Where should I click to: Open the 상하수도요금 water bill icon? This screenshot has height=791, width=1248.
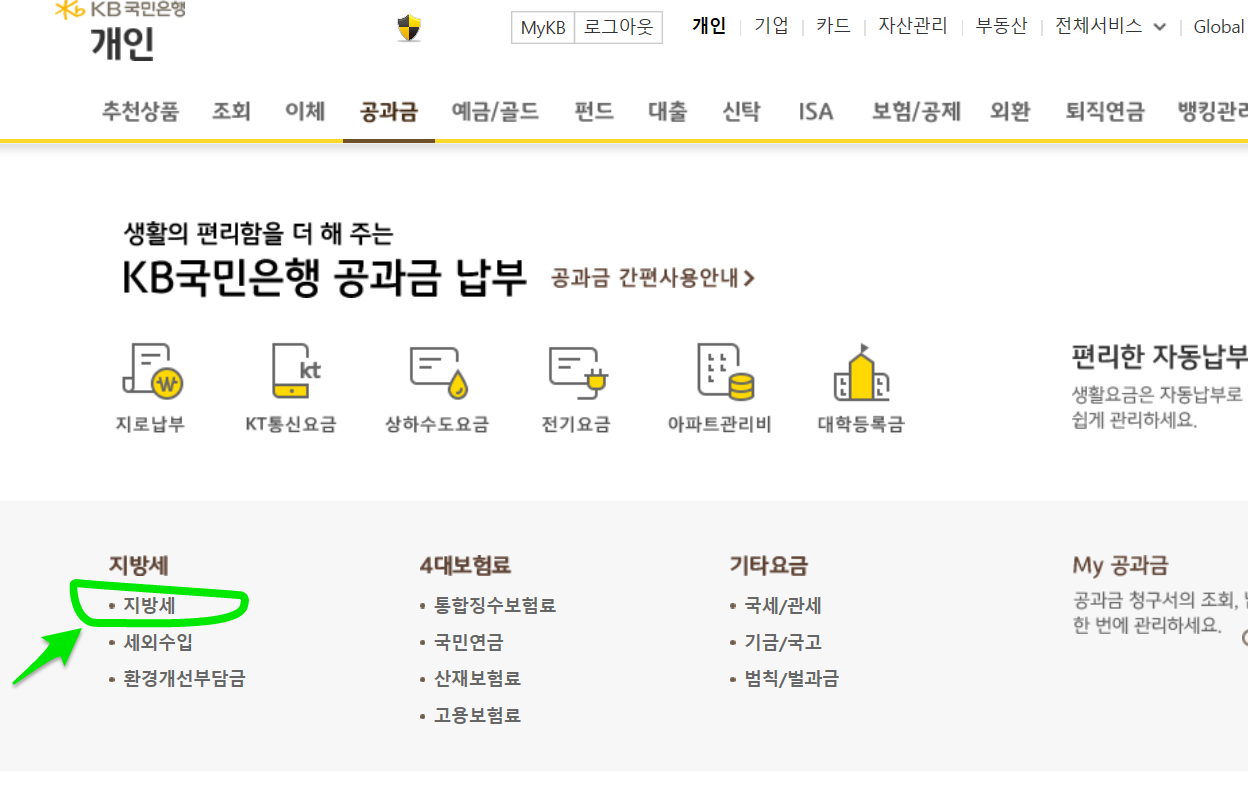tap(438, 371)
